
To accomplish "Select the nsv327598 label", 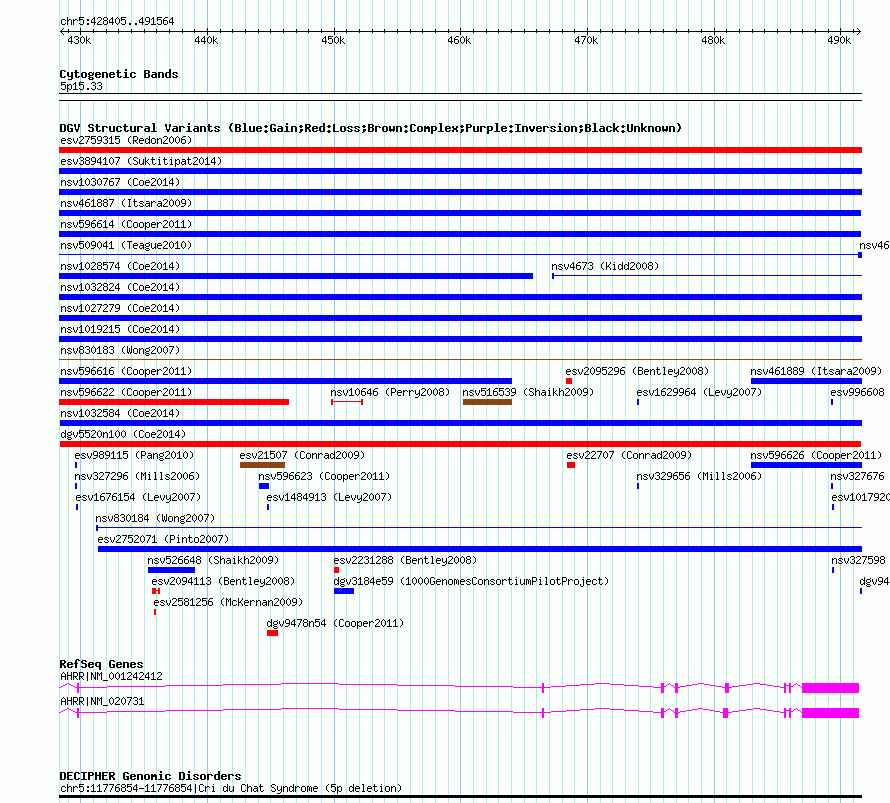I will click(x=858, y=560).
